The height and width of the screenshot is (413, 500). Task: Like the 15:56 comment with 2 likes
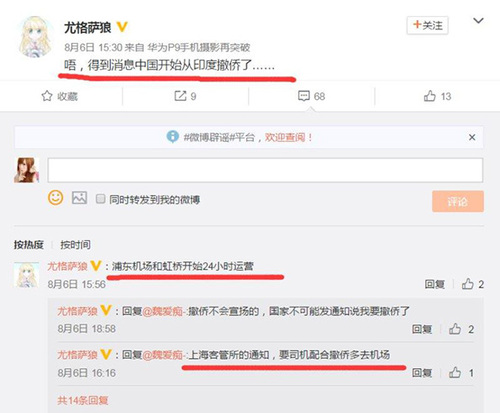coord(468,284)
